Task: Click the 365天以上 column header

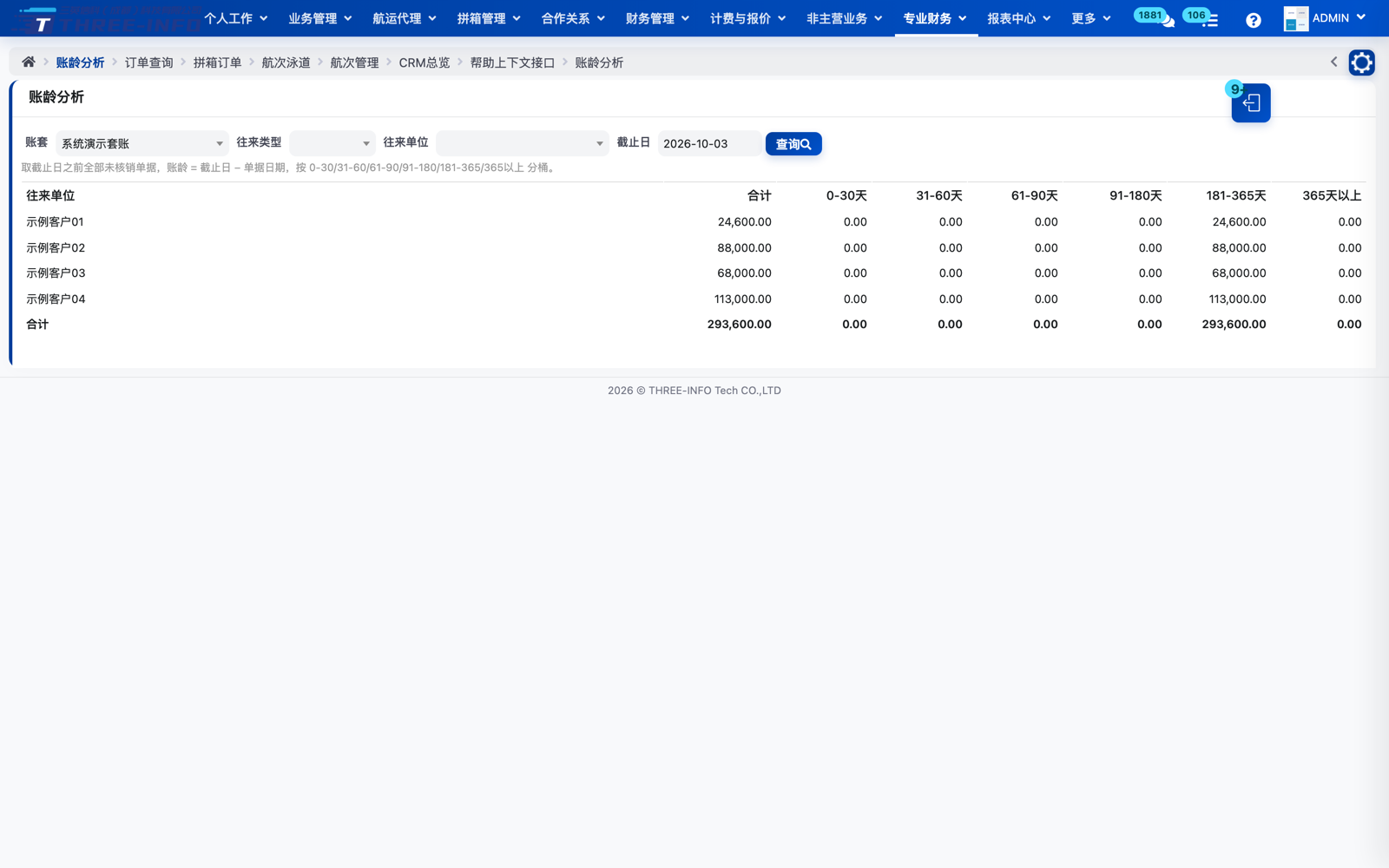Action: coord(1332,195)
